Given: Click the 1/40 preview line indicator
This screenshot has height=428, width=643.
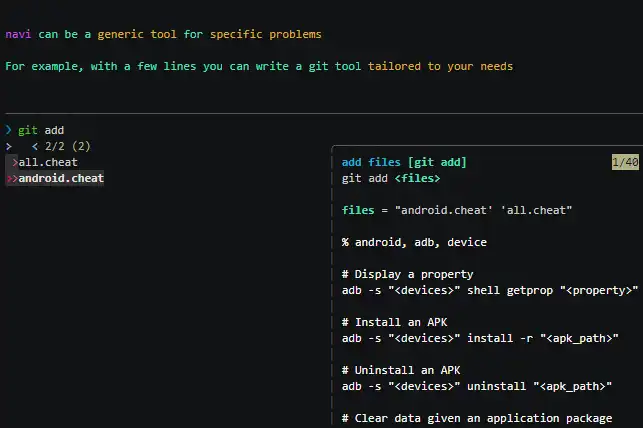Looking at the screenshot, I should coord(625,162).
